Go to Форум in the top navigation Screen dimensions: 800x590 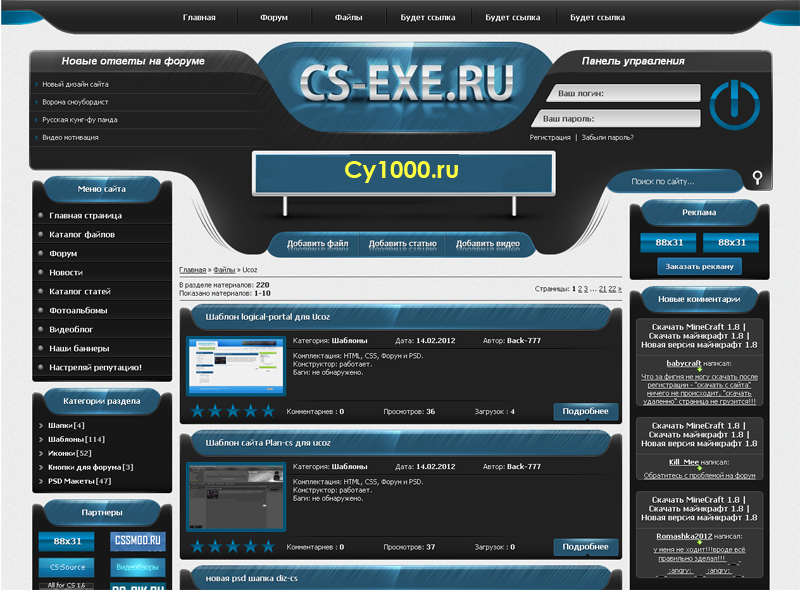tap(274, 17)
